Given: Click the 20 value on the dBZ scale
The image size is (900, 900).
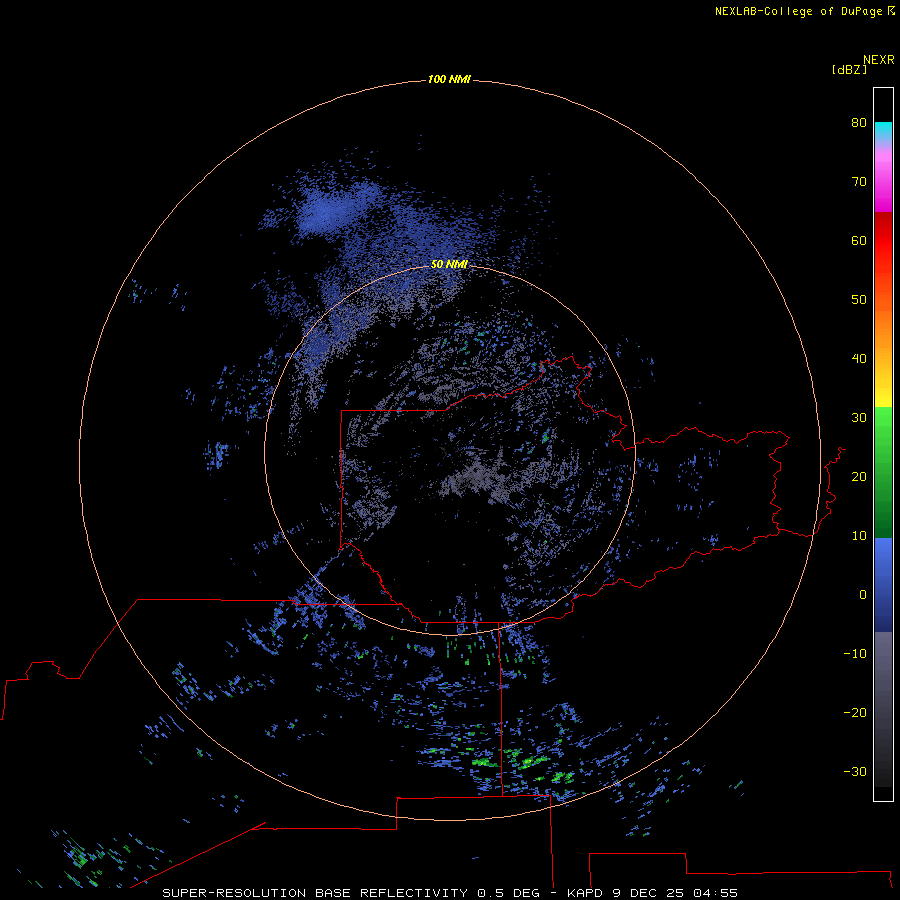Looking at the screenshot, I should coord(859,476).
